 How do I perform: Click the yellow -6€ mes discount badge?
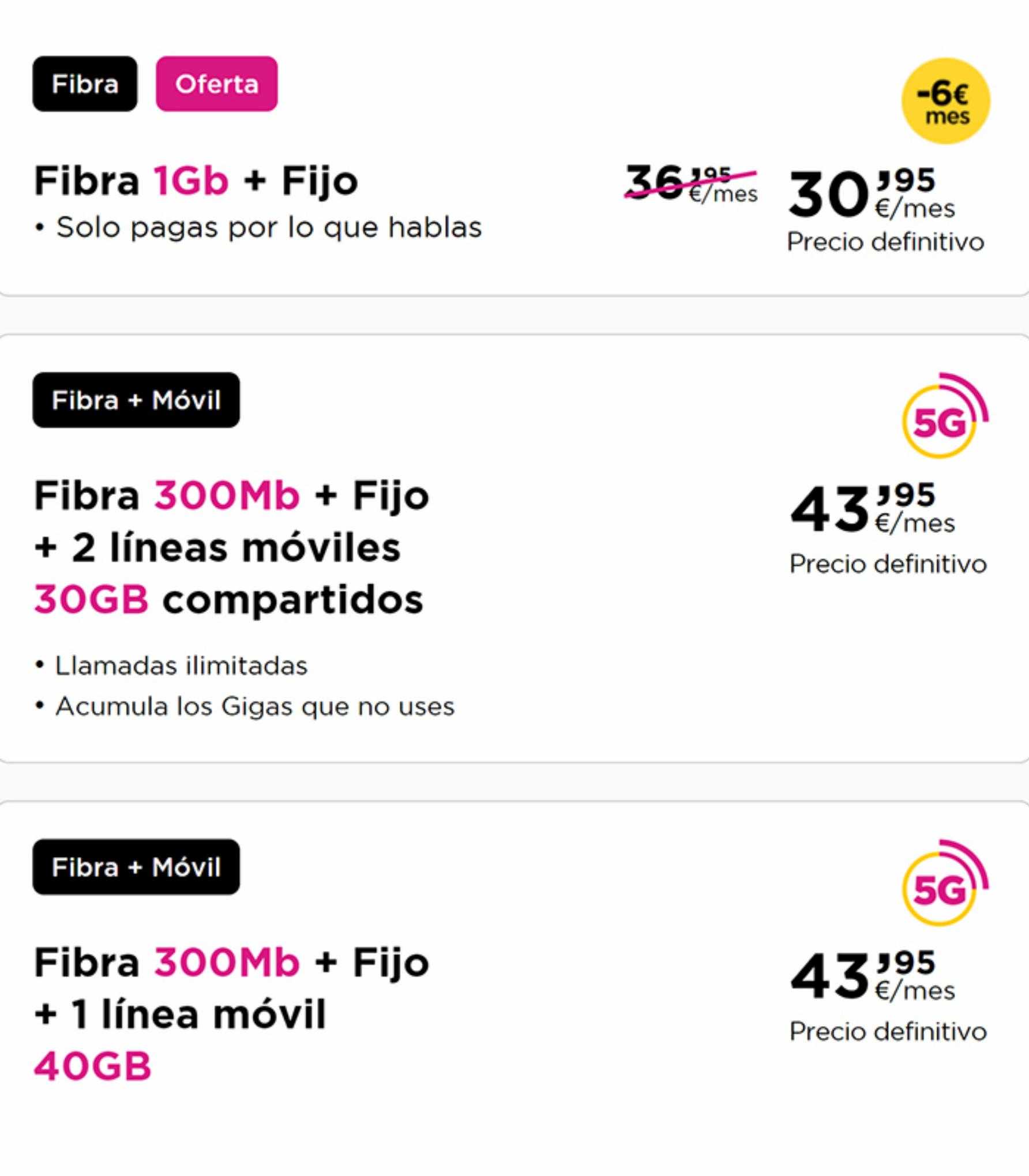tap(946, 101)
